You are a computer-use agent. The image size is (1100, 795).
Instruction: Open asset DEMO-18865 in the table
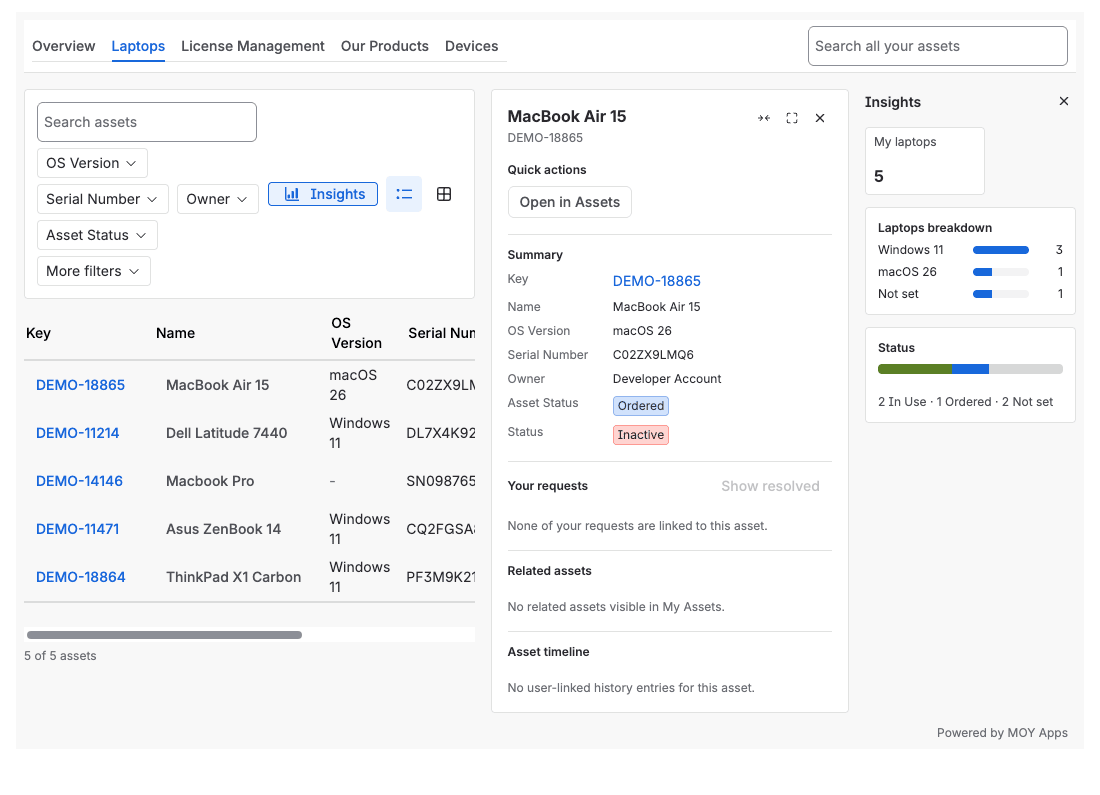(x=81, y=385)
